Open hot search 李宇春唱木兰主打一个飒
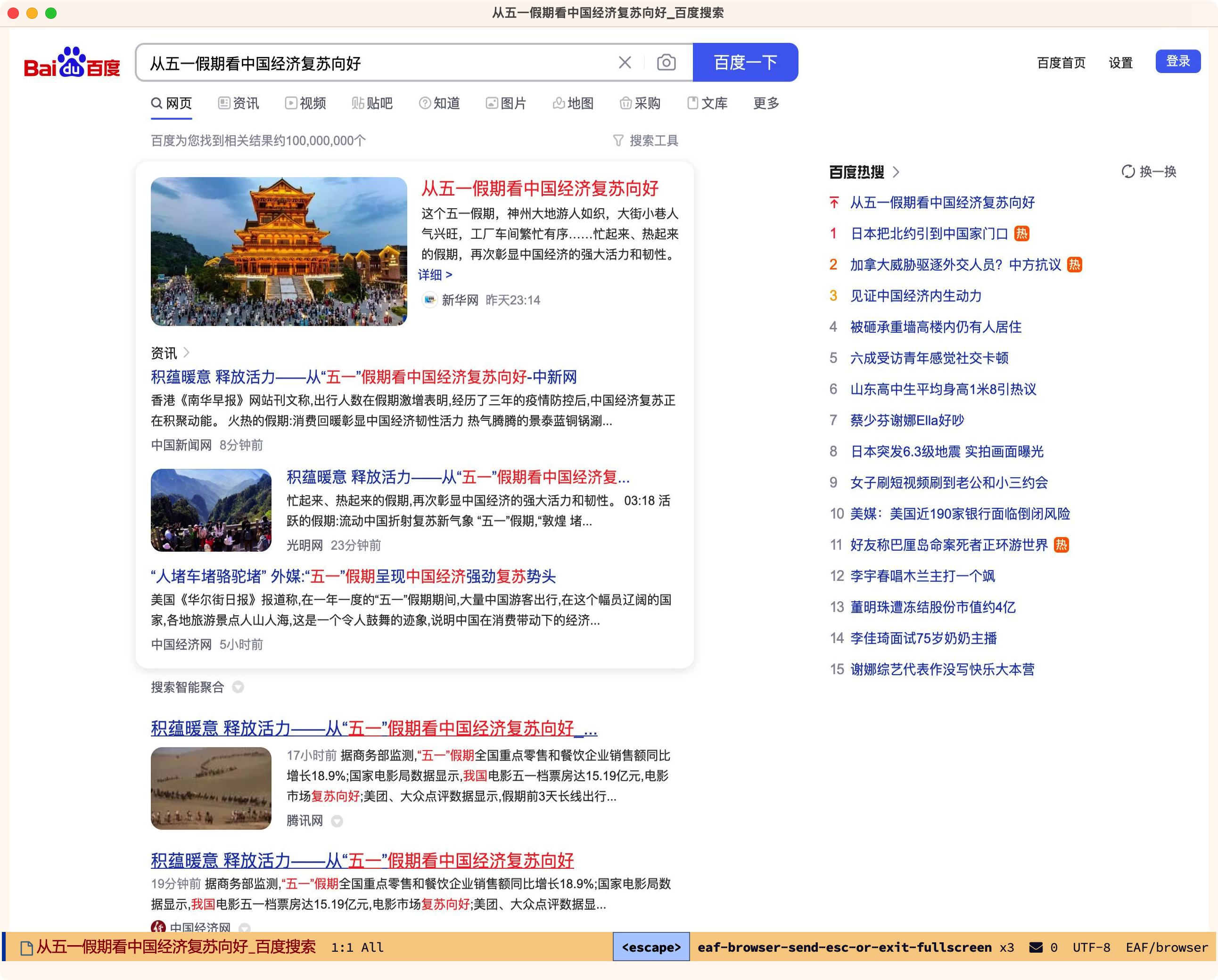This screenshot has width=1218, height=980. [x=922, y=576]
